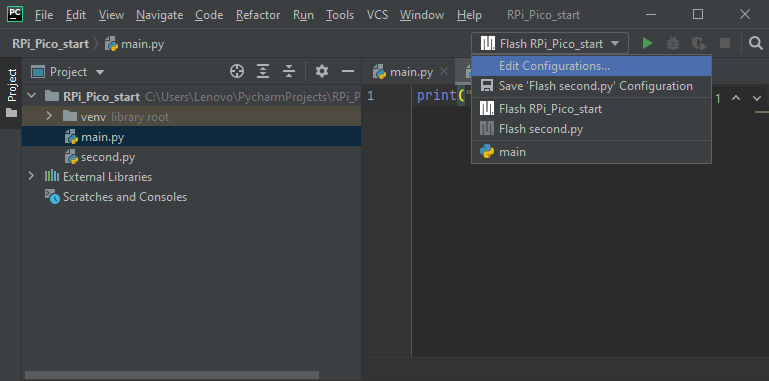The image size is (769, 381).
Task: Click Run with Coverage icon
Action: 699,44
